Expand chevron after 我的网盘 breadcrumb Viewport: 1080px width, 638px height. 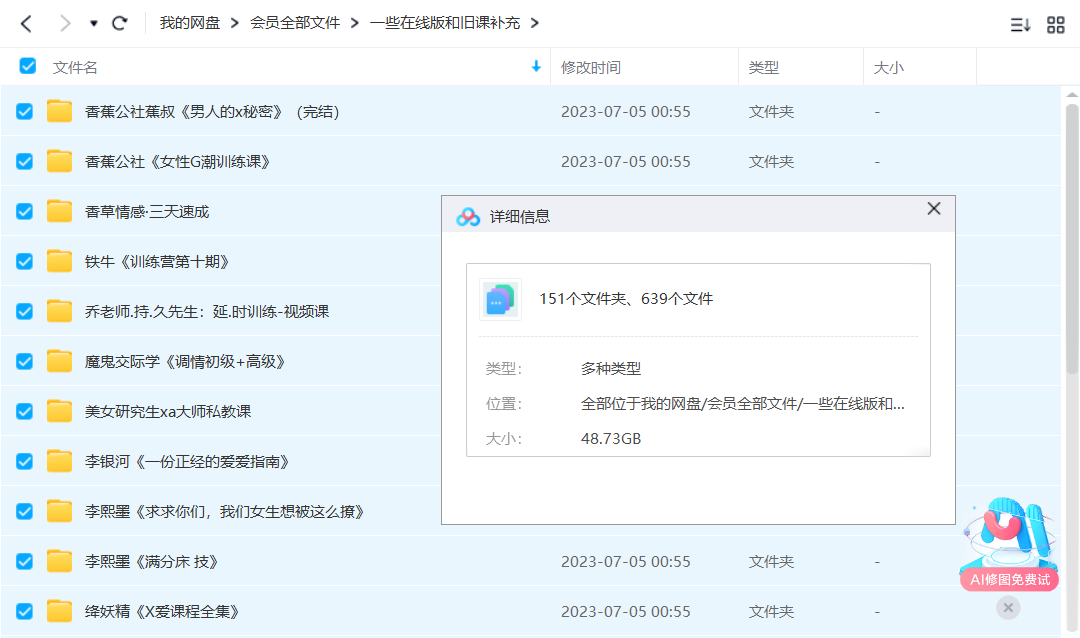pyautogui.click(x=235, y=23)
